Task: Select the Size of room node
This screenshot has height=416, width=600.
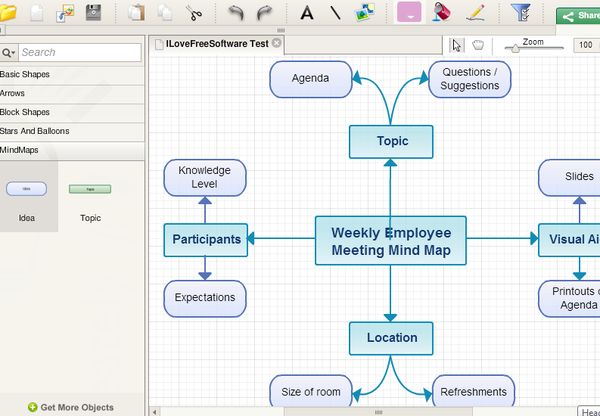Action: [x=311, y=391]
